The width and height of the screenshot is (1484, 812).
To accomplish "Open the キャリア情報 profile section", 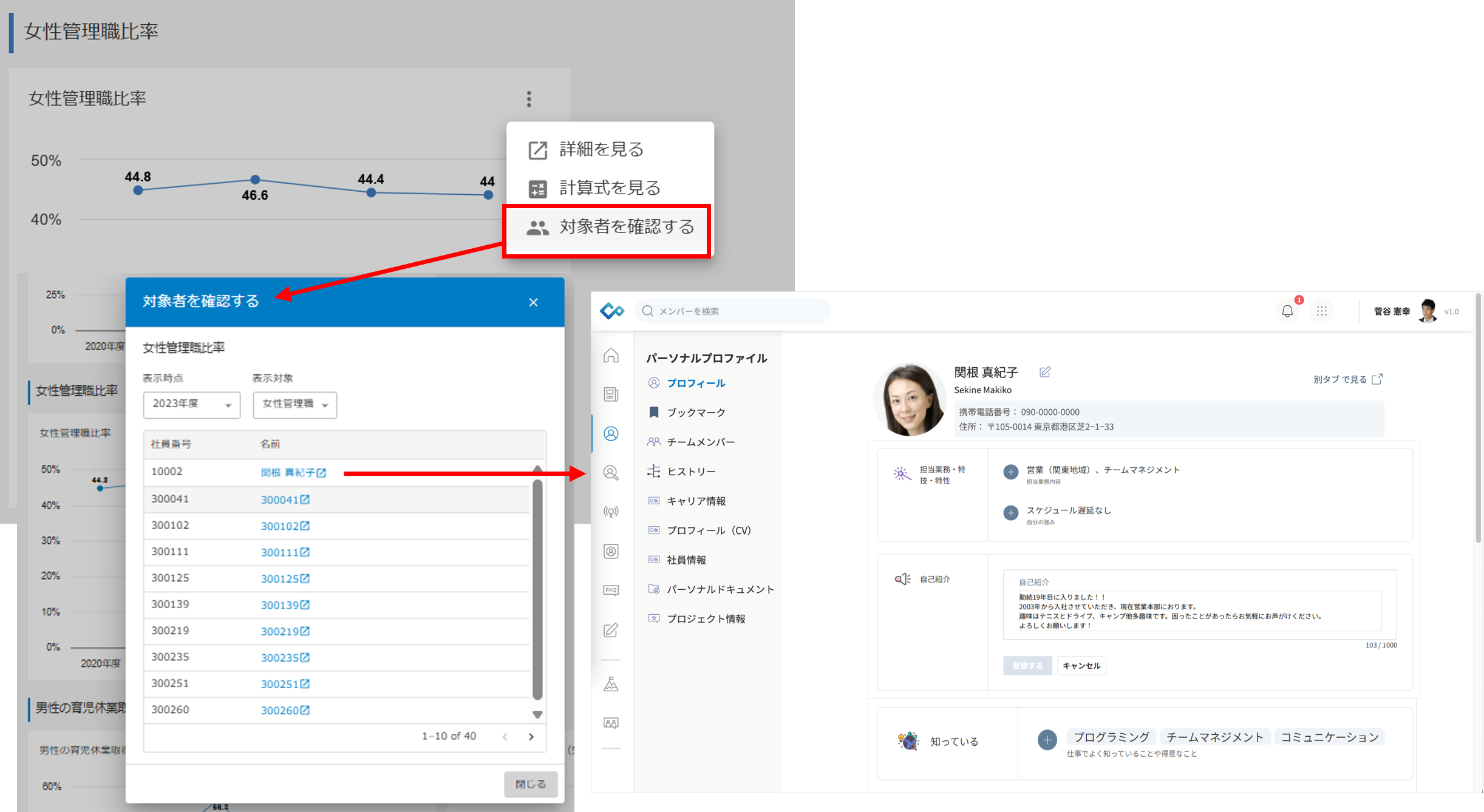I will point(696,501).
